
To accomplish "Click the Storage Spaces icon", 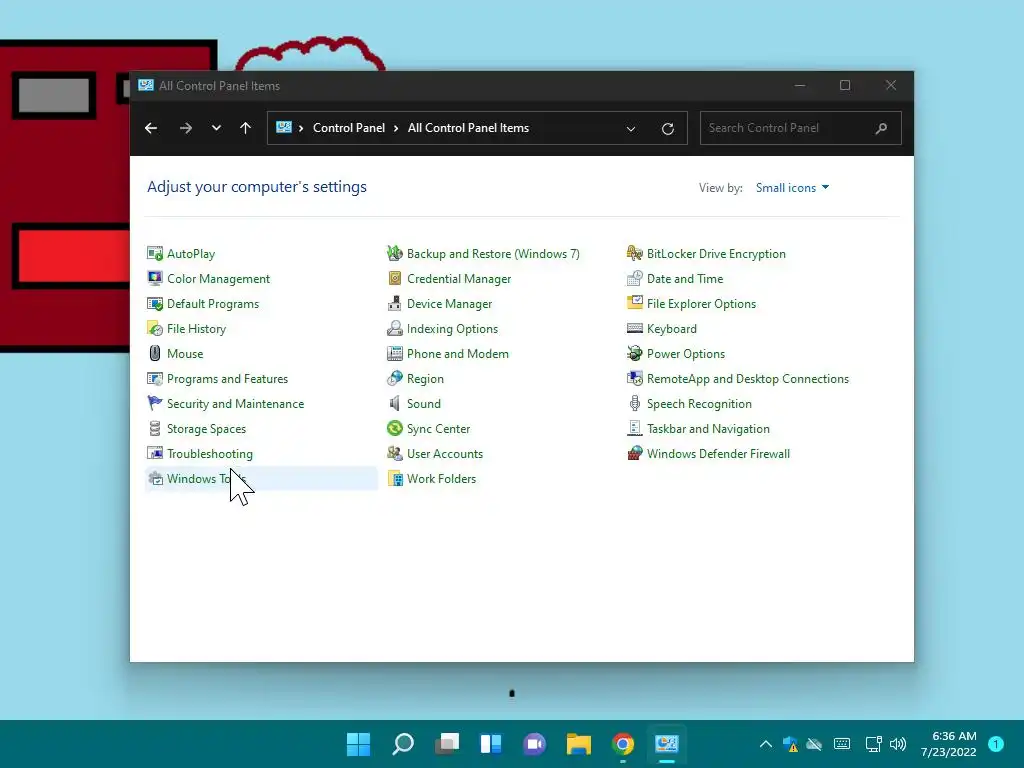I will point(155,428).
